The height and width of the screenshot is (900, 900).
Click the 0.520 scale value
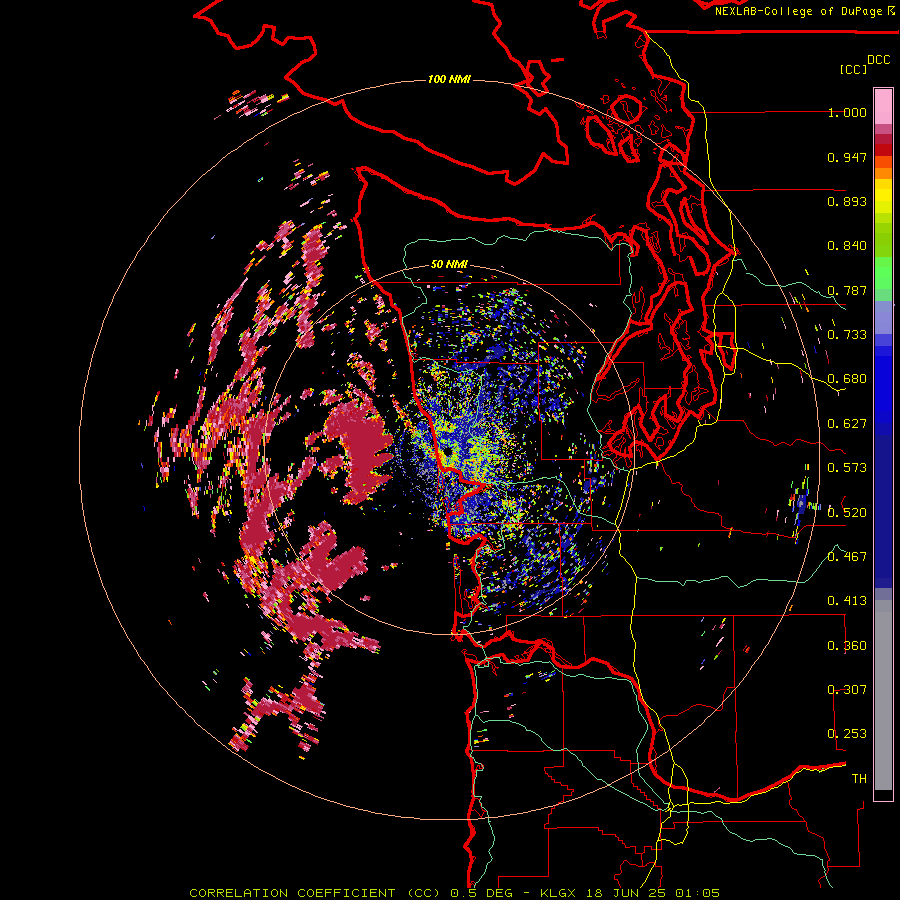tap(847, 513)
